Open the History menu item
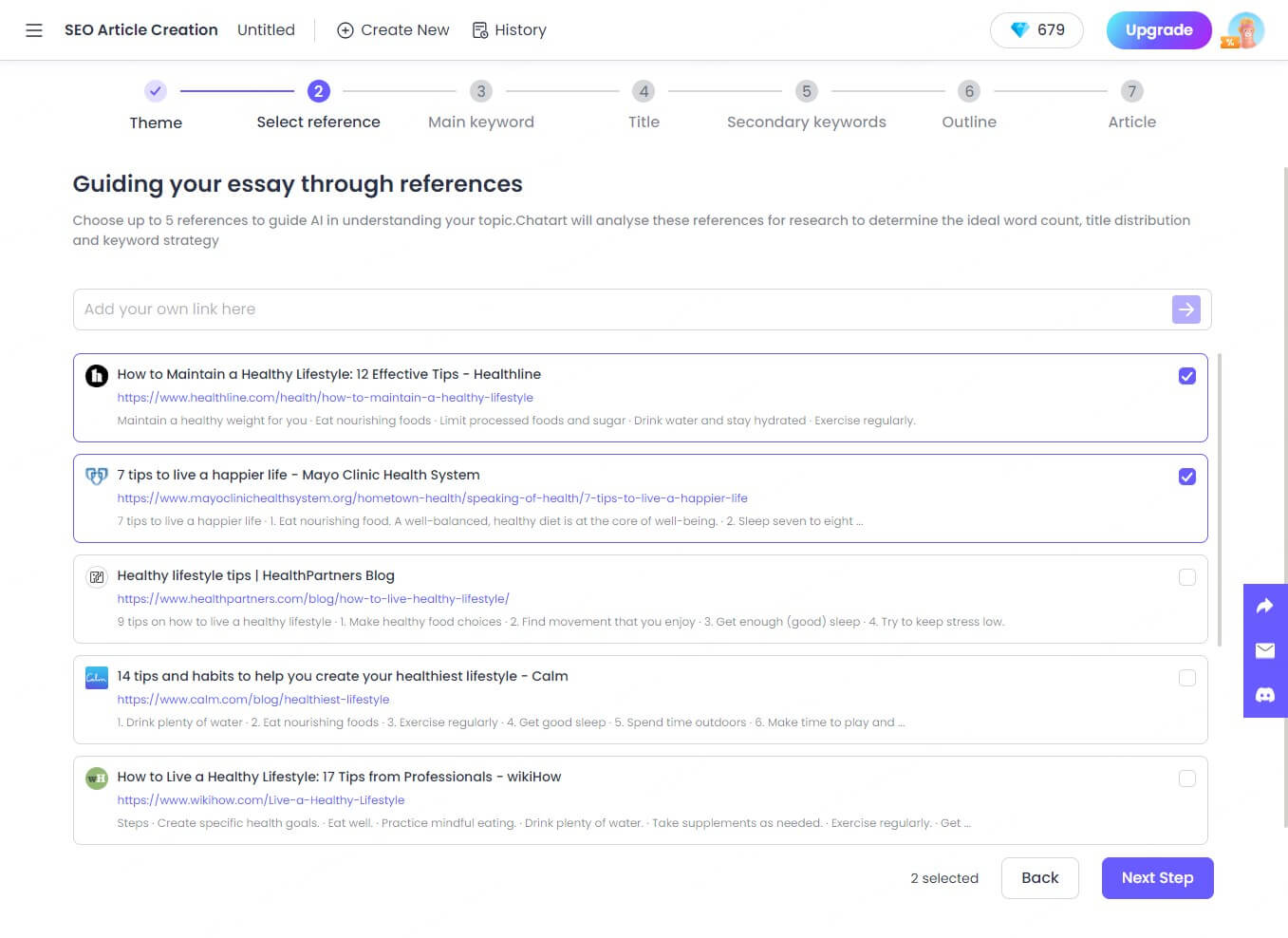This screenshot has width=1288, height=938. (x=510, y=30)
